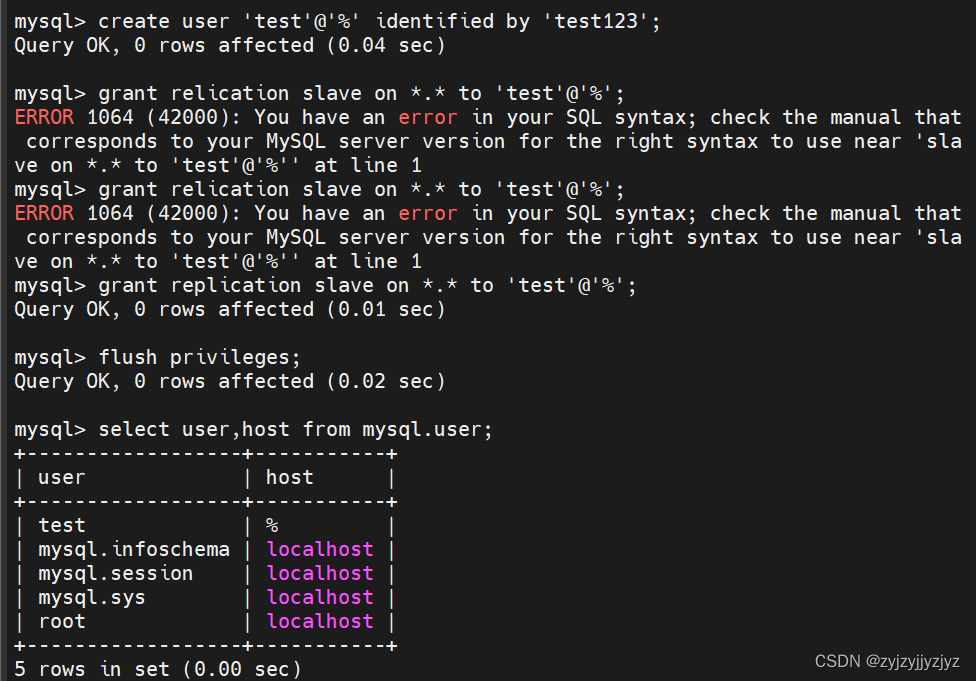Click the 'mysql.session' user entry

116,573
